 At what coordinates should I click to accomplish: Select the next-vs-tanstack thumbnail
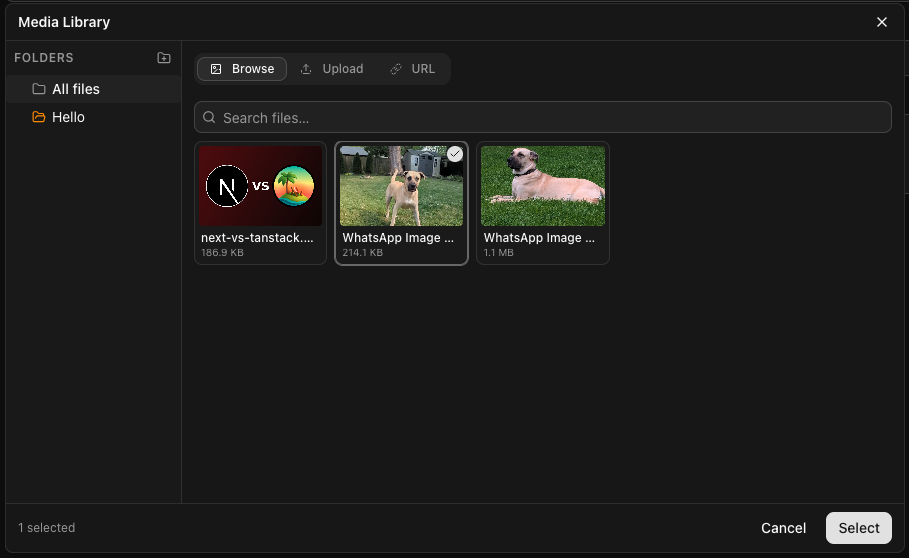[261, 186]
